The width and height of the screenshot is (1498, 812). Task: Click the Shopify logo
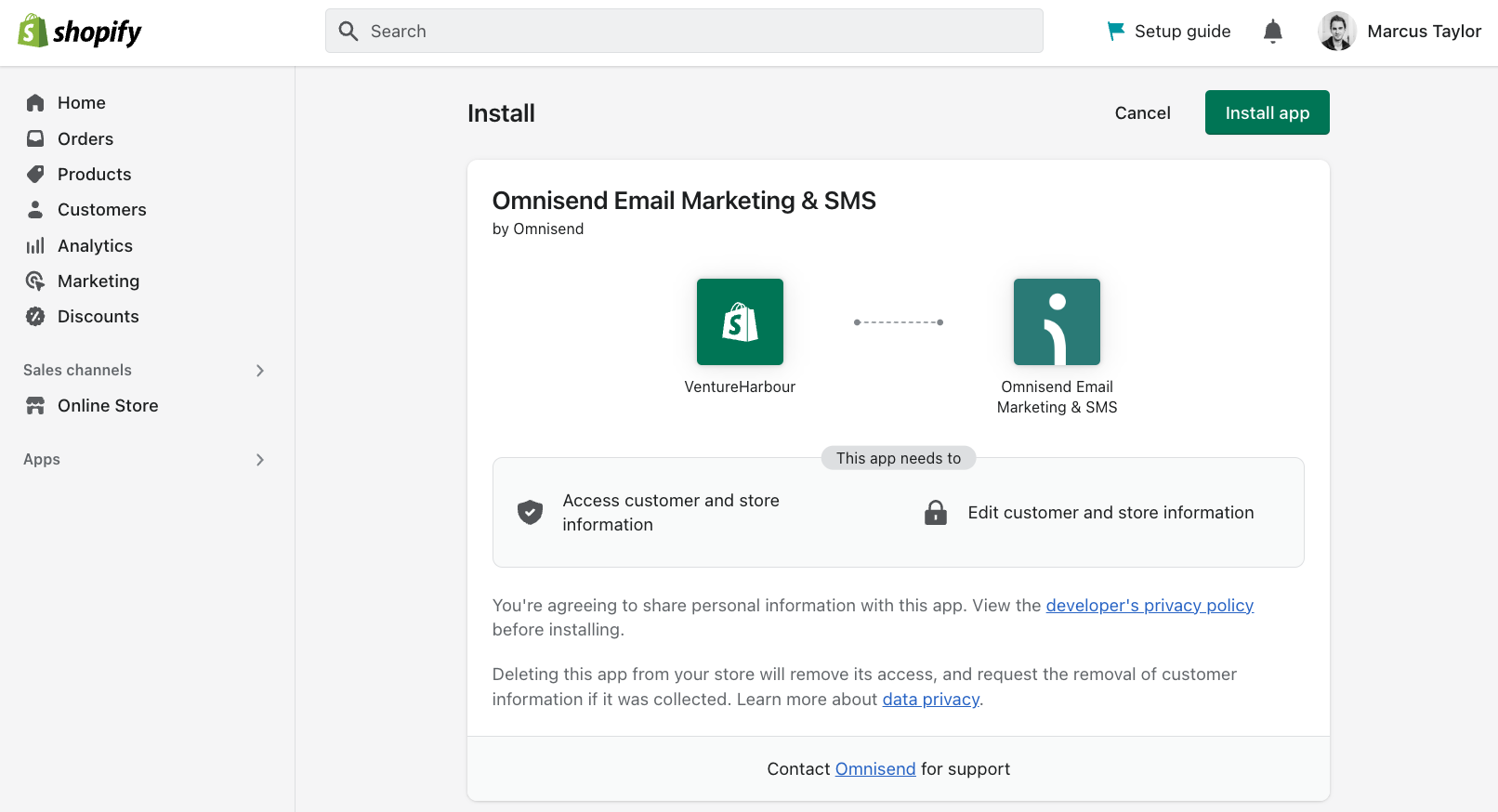[x=80, y=32]
